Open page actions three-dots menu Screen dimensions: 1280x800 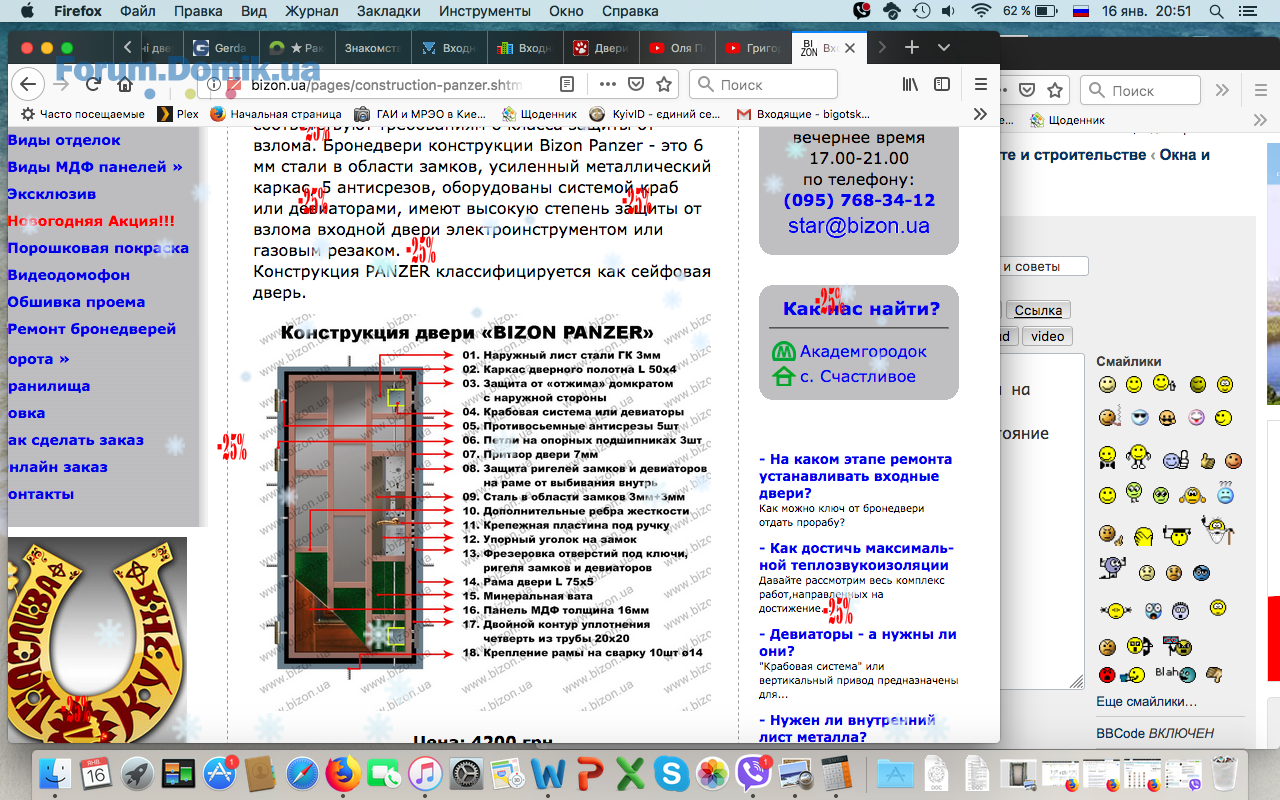(x=608, y=84)
